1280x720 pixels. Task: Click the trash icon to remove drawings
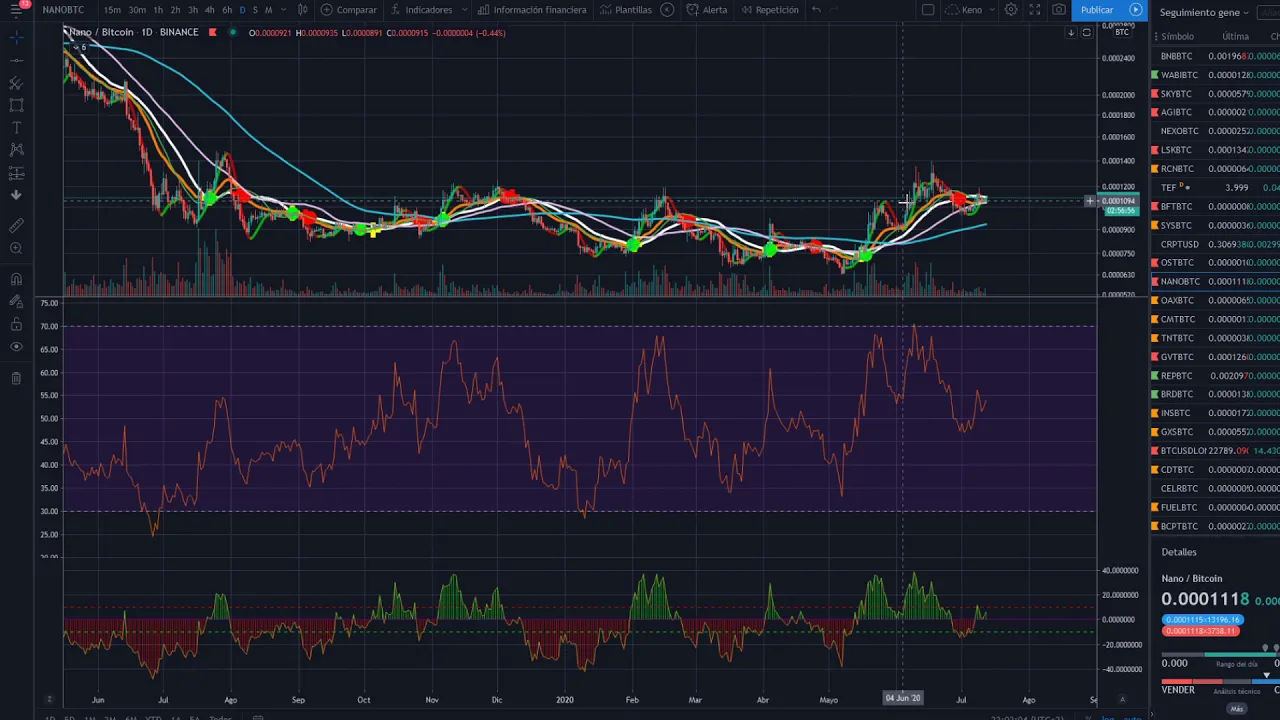tap(16, 378)
